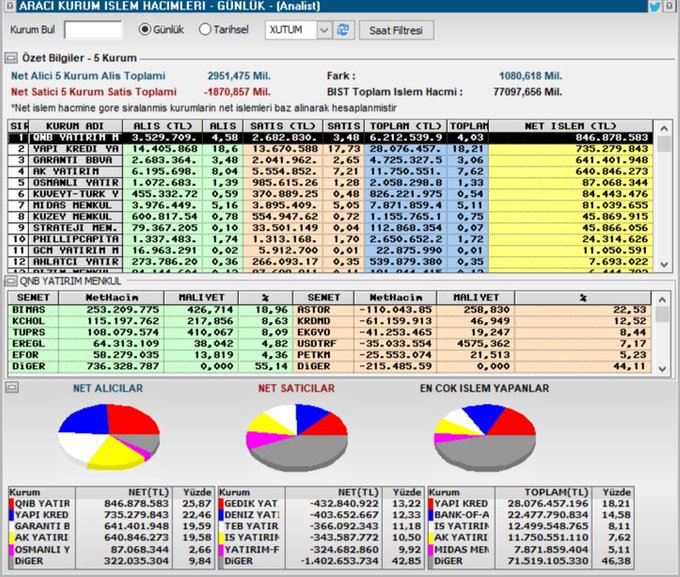The width and height of the screenshot is (680, 577).
Task: Click the blue swatch beside DENIZ YATI
Action: point(221,515)
